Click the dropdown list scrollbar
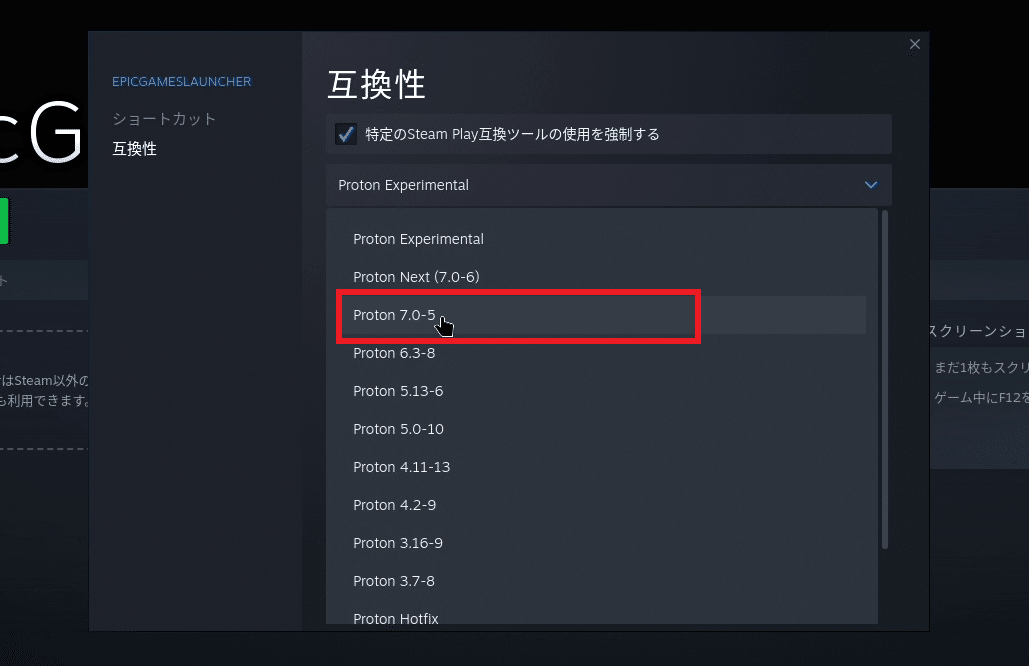The image size is (1029, 666). pos(885,379)
